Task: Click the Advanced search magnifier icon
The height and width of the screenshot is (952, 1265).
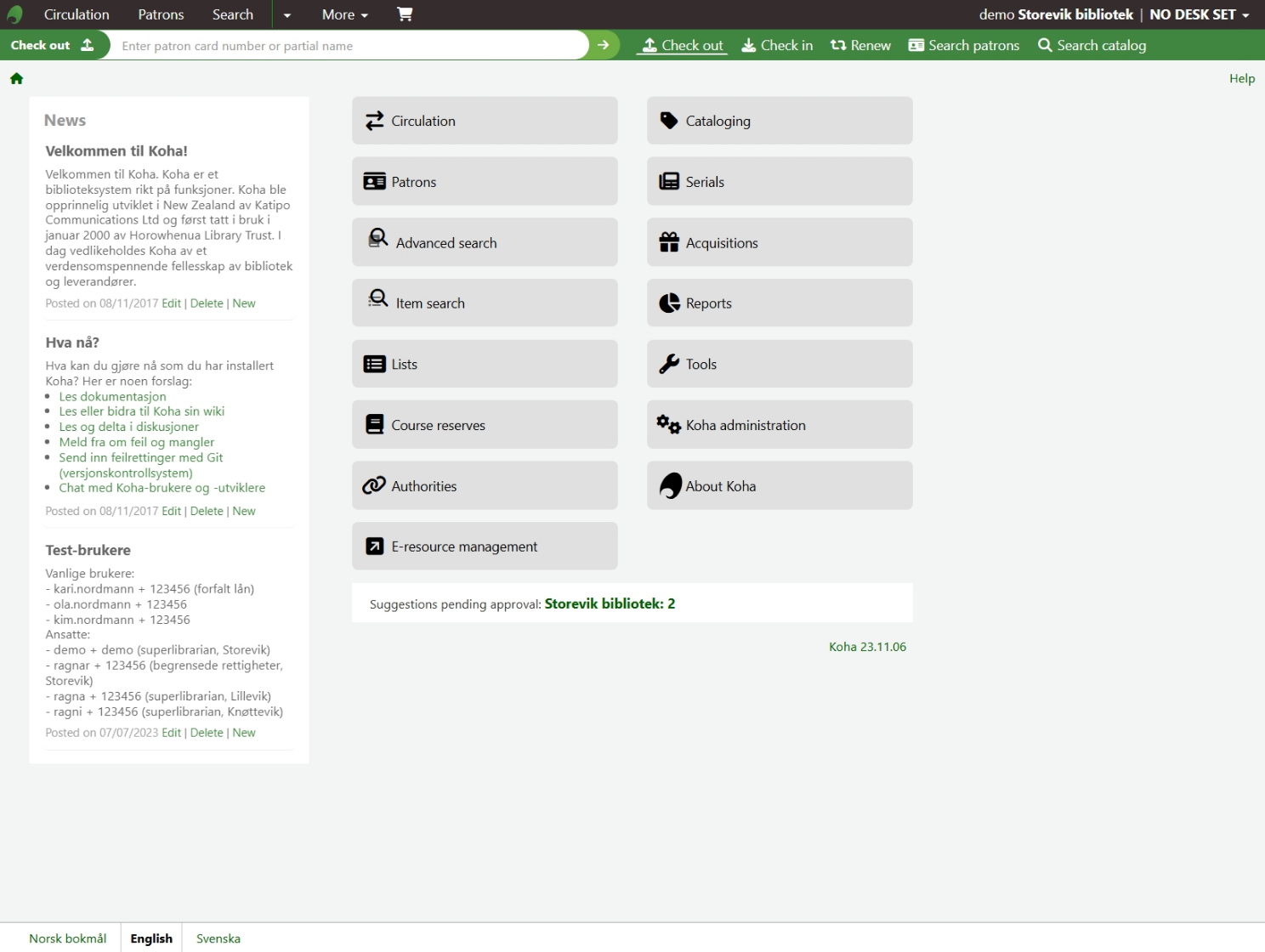Action: [x=377, y=238]
